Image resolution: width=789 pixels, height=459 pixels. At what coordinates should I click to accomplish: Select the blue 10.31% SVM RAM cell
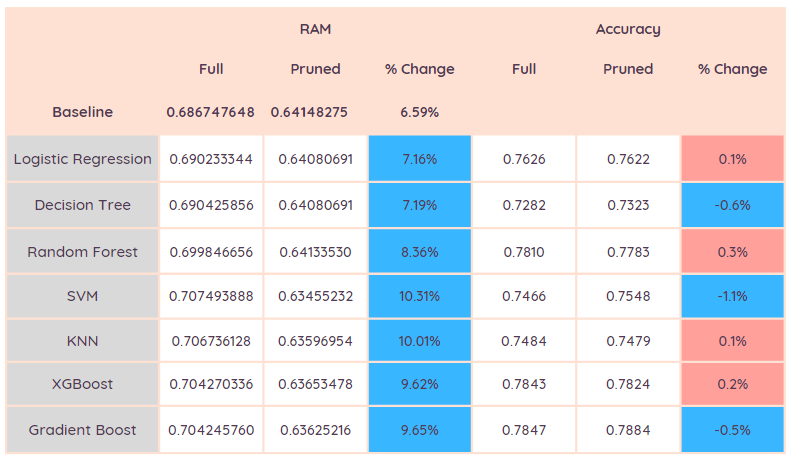[419, 297]
